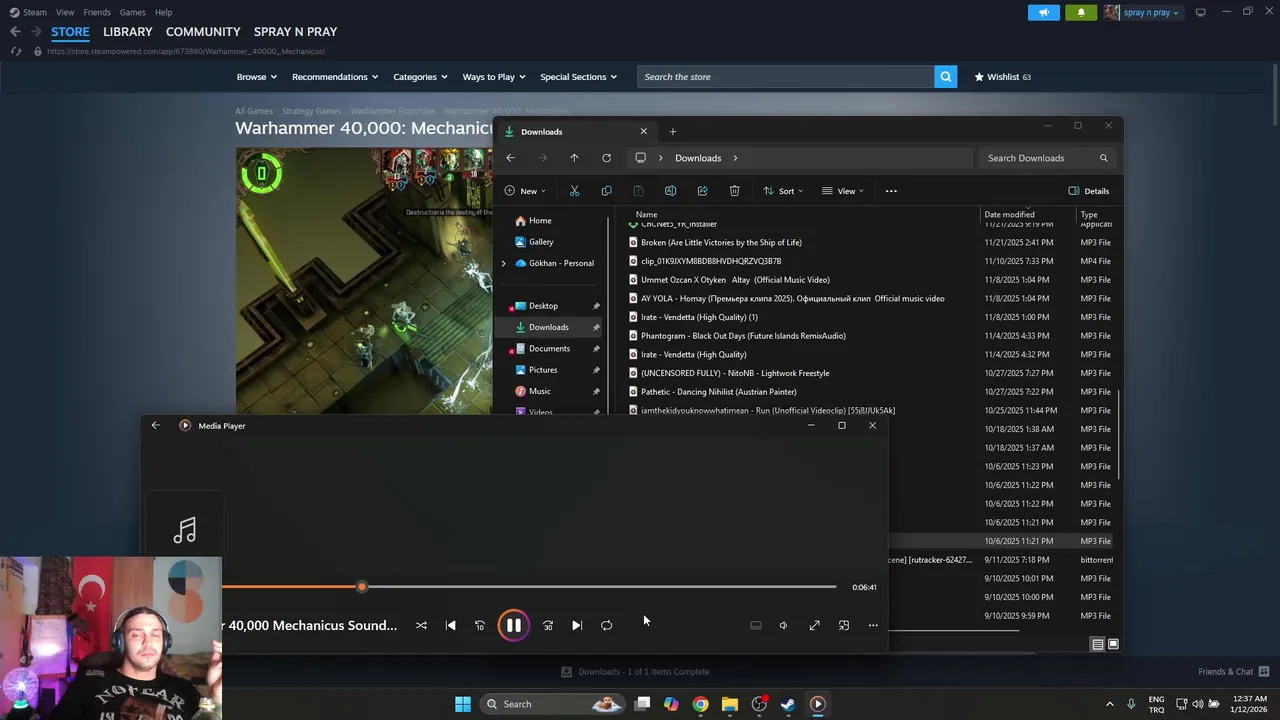The image size is (1280, 720).
Task: Open the Steam Wishlist link
Action: 1002,77
